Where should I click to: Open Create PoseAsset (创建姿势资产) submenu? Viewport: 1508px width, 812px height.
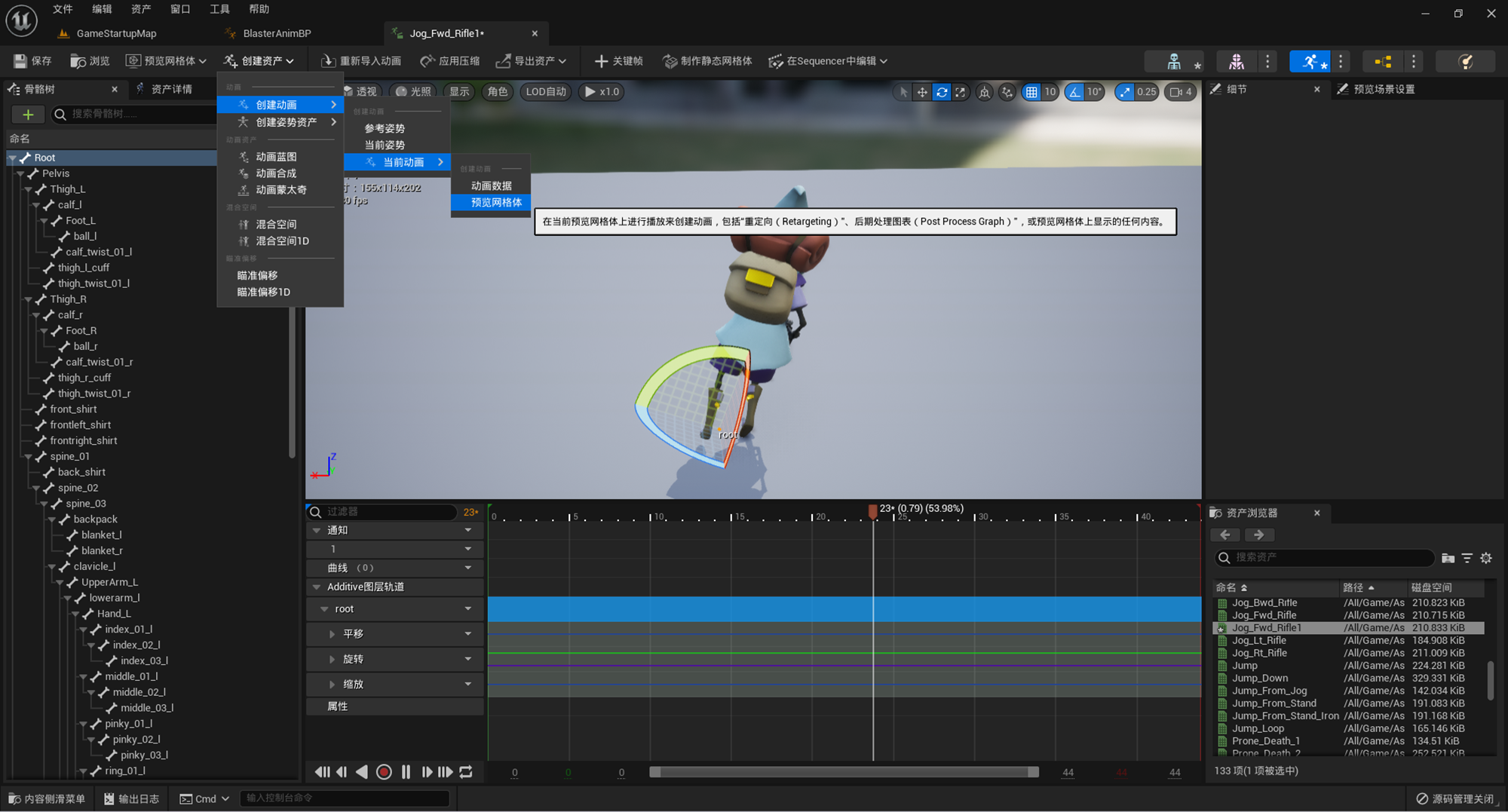tap(280, 122)
